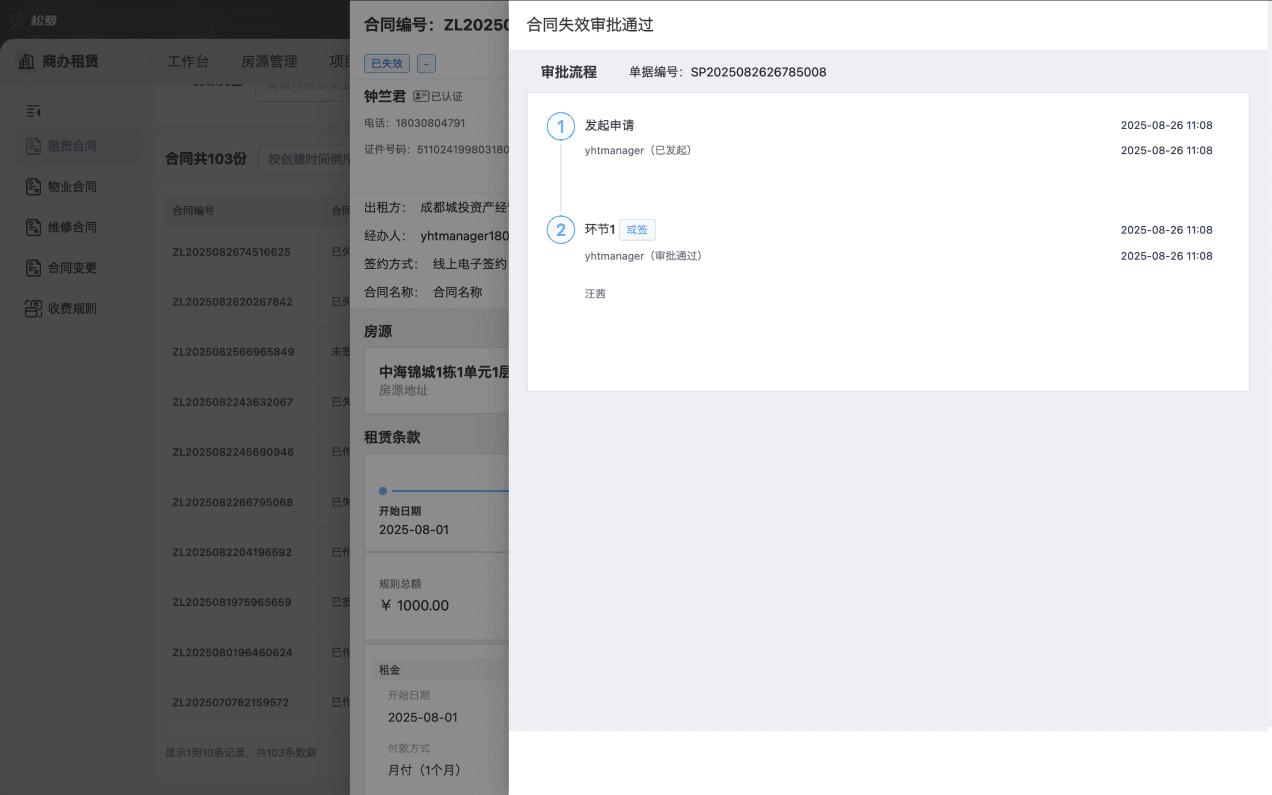Click the 商办租赁 building icon
This screenshot has width=1272, height=795.
[26, 62]
